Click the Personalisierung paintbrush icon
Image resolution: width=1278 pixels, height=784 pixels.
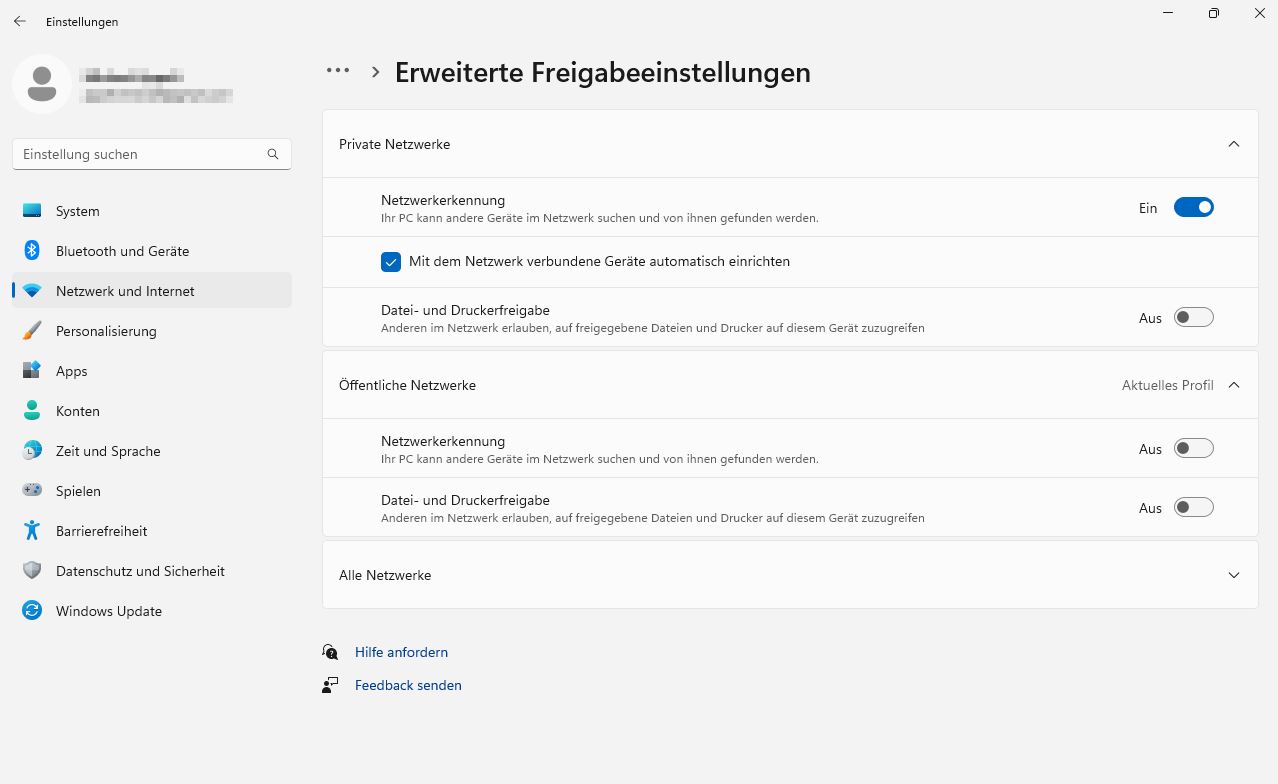pos(32,331)
